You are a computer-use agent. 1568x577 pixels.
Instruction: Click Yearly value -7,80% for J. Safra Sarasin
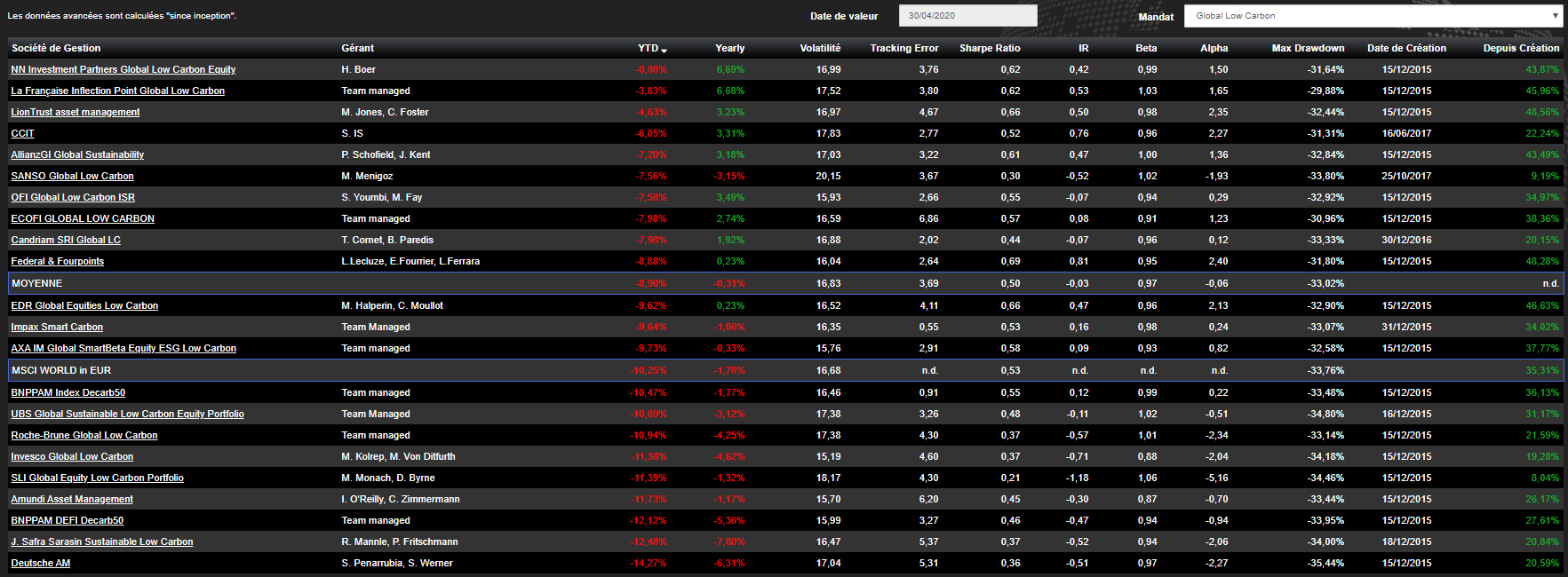tap(729, 541)
